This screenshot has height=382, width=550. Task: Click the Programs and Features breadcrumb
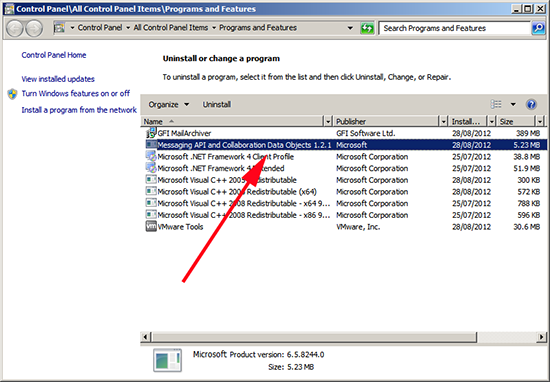pos(258,28)
